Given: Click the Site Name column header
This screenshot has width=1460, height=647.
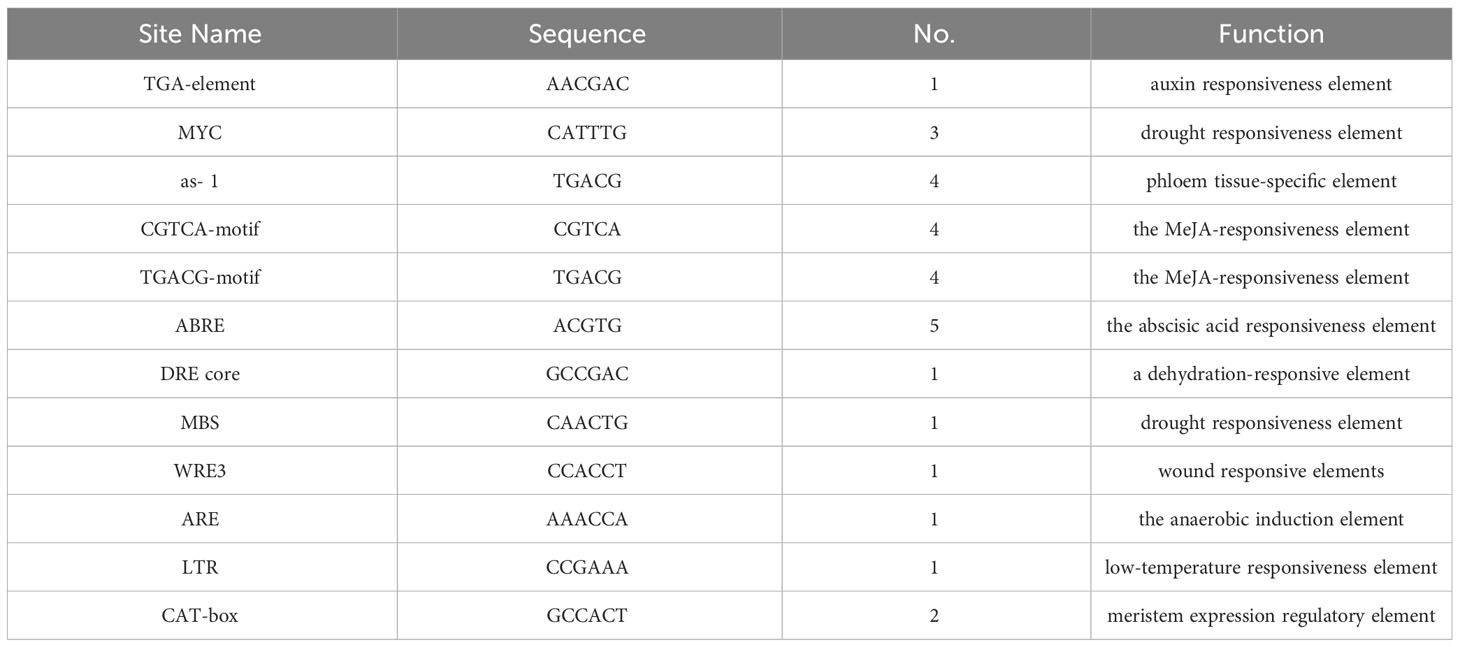Looking at the screenshot, I should click(x=200, y=34).
